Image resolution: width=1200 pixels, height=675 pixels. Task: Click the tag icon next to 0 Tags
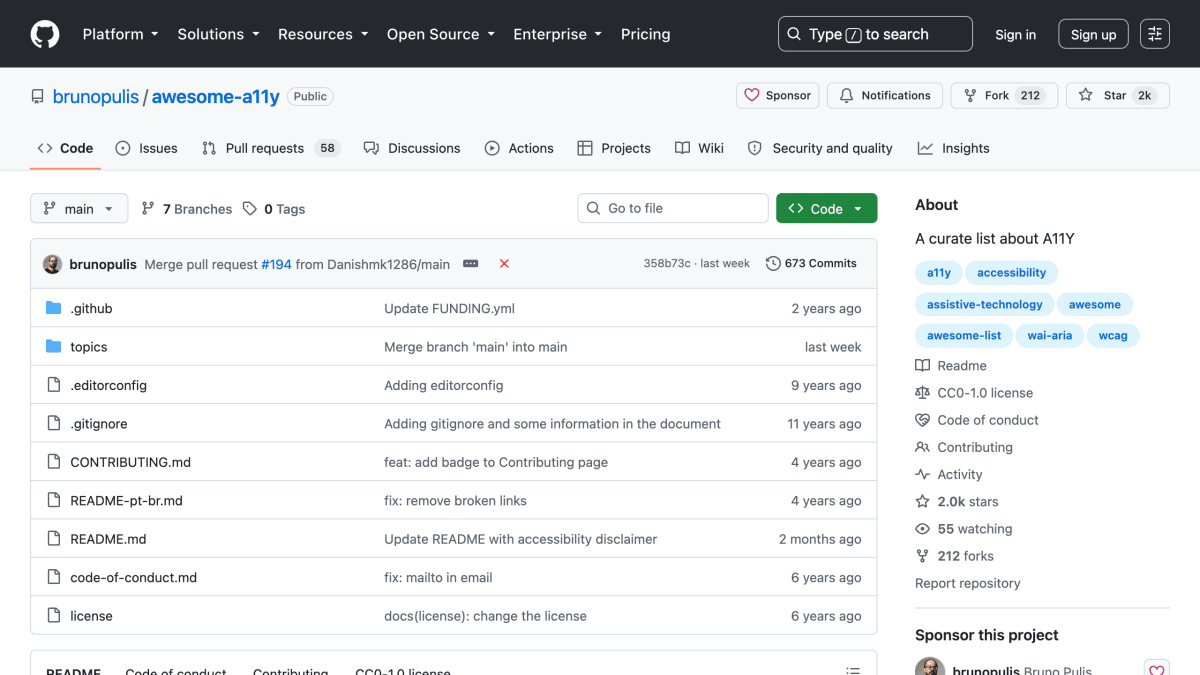click(250, 209)
